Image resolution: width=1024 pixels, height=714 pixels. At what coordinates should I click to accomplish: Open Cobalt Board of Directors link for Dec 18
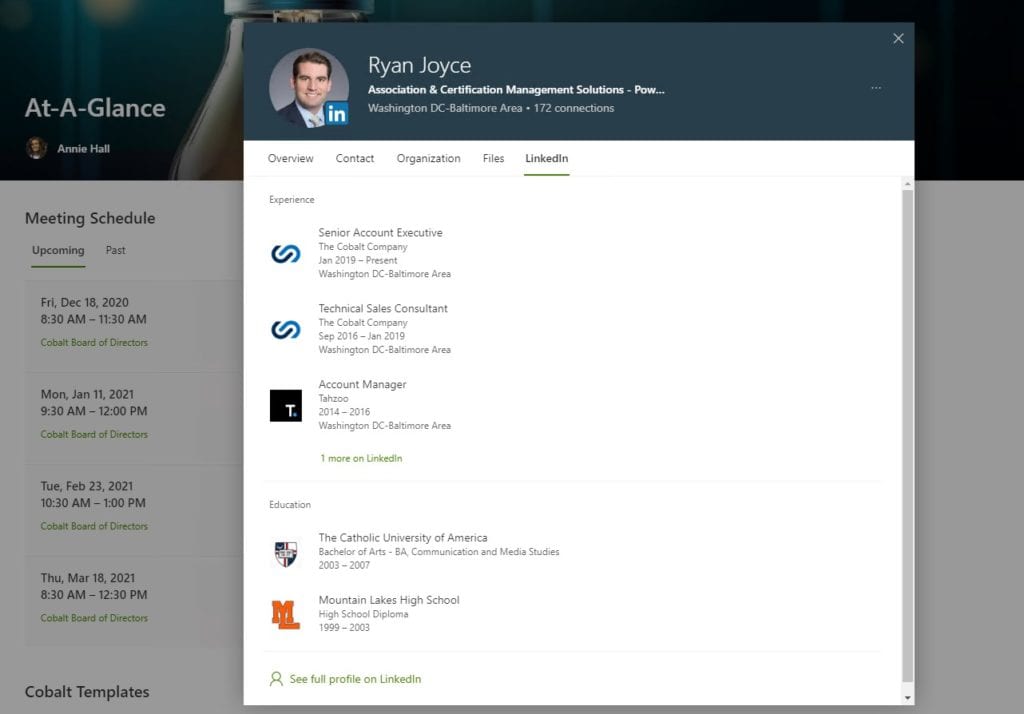click(94, 342)
